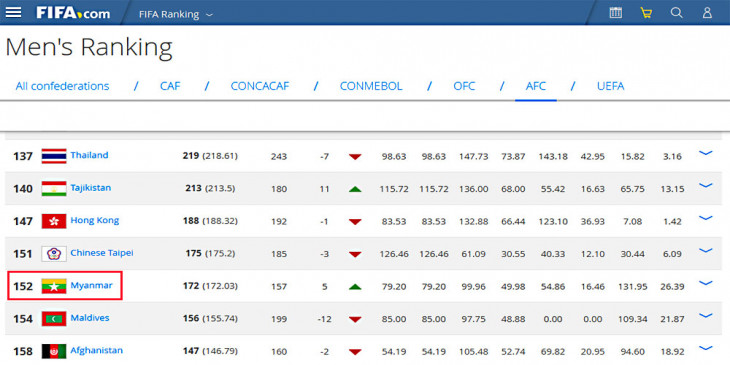Screen dimensions: 730x365
Task: Click Chinese Taipei's red down arrow
Action: tap(355, 255)
